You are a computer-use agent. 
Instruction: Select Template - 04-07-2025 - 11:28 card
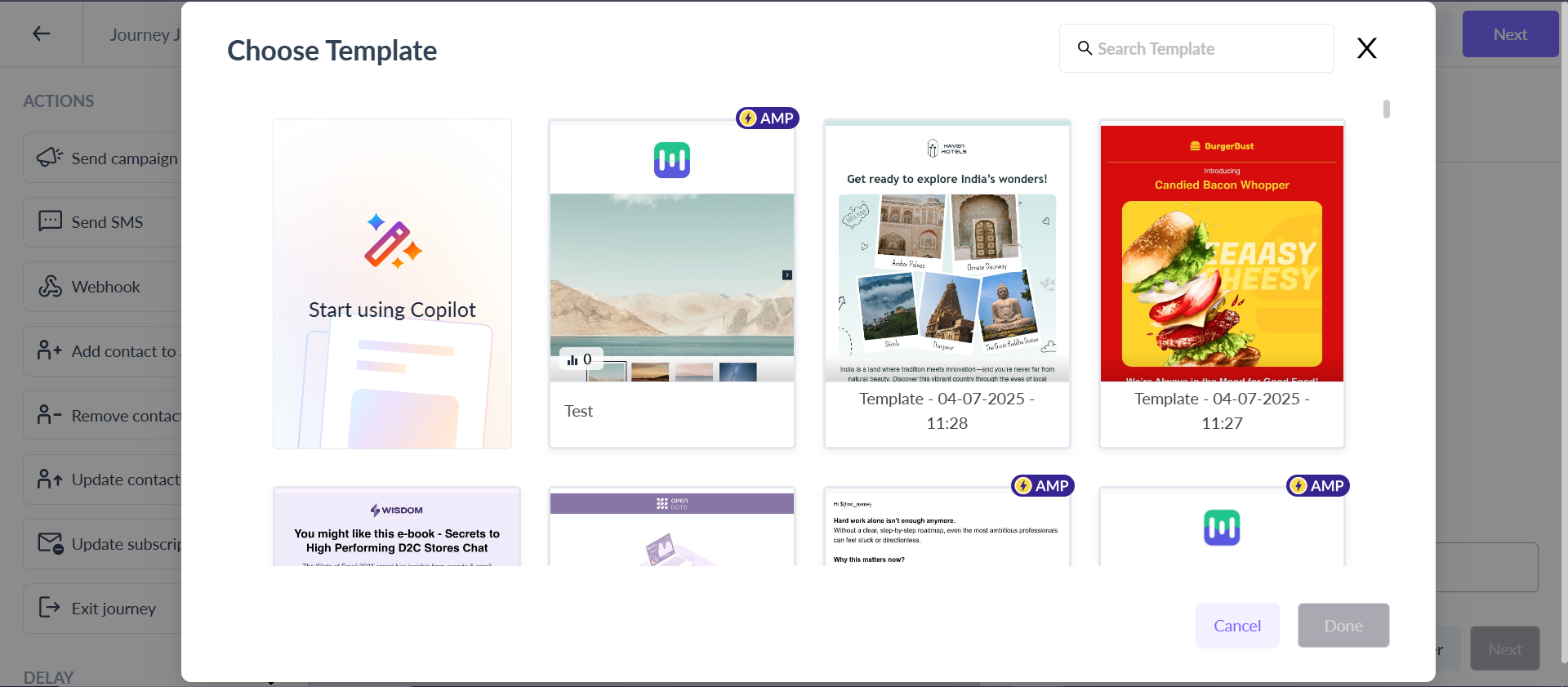[947, 283]
